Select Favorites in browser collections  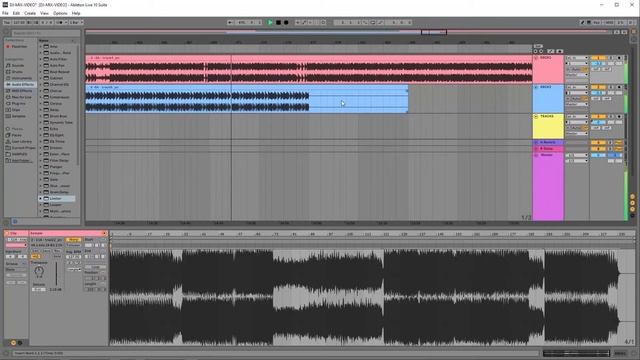(x=19, y=47)
